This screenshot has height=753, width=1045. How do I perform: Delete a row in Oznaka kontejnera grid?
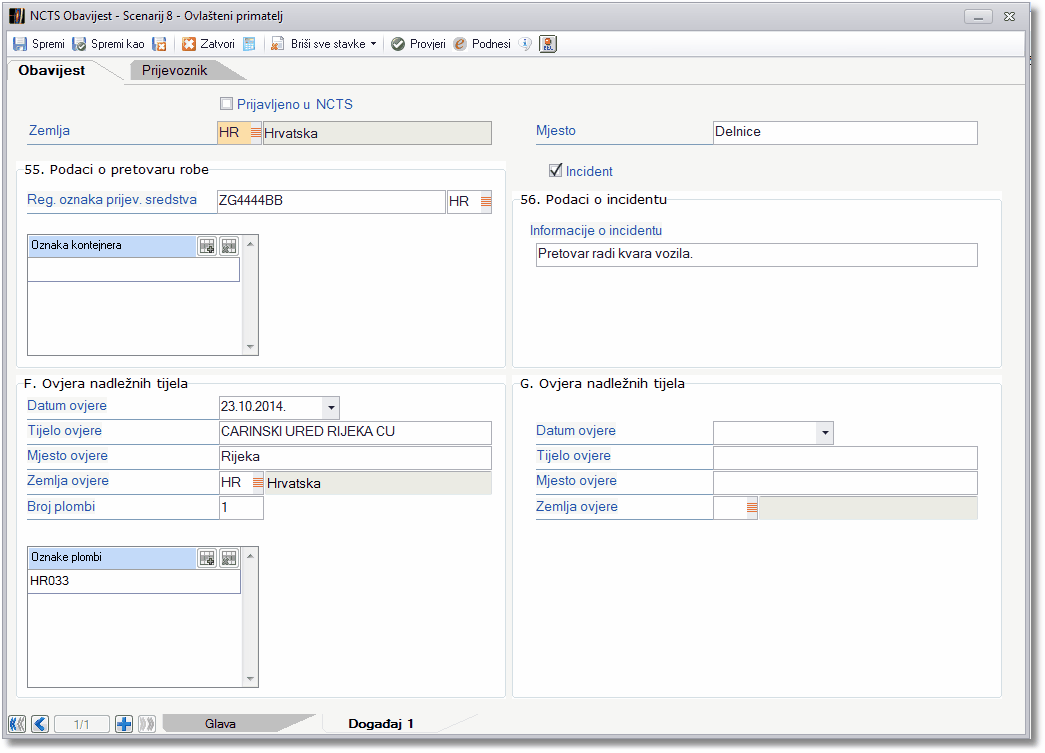pos(229,246)
